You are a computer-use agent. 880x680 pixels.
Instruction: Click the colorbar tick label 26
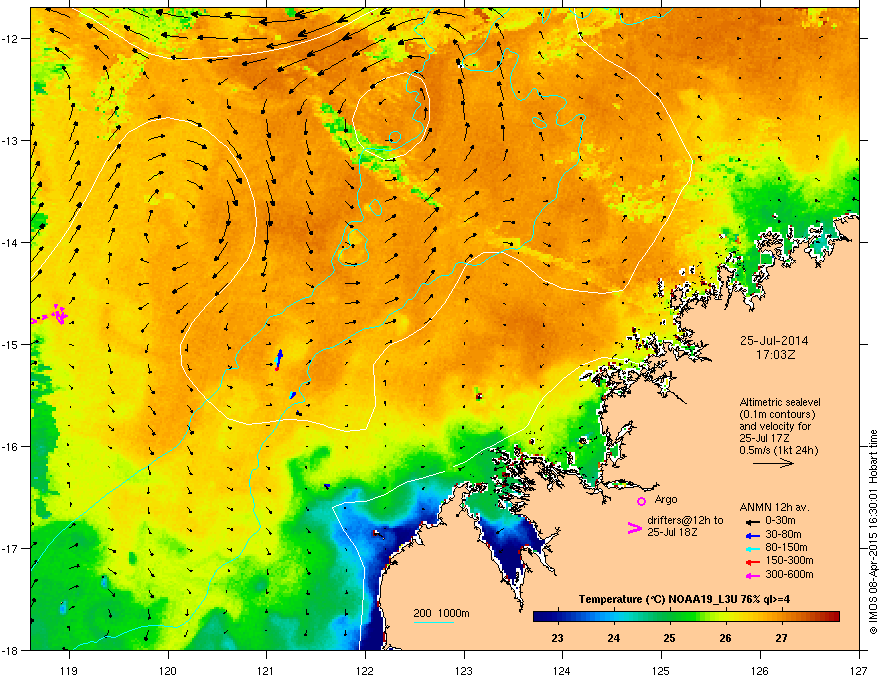726,638
